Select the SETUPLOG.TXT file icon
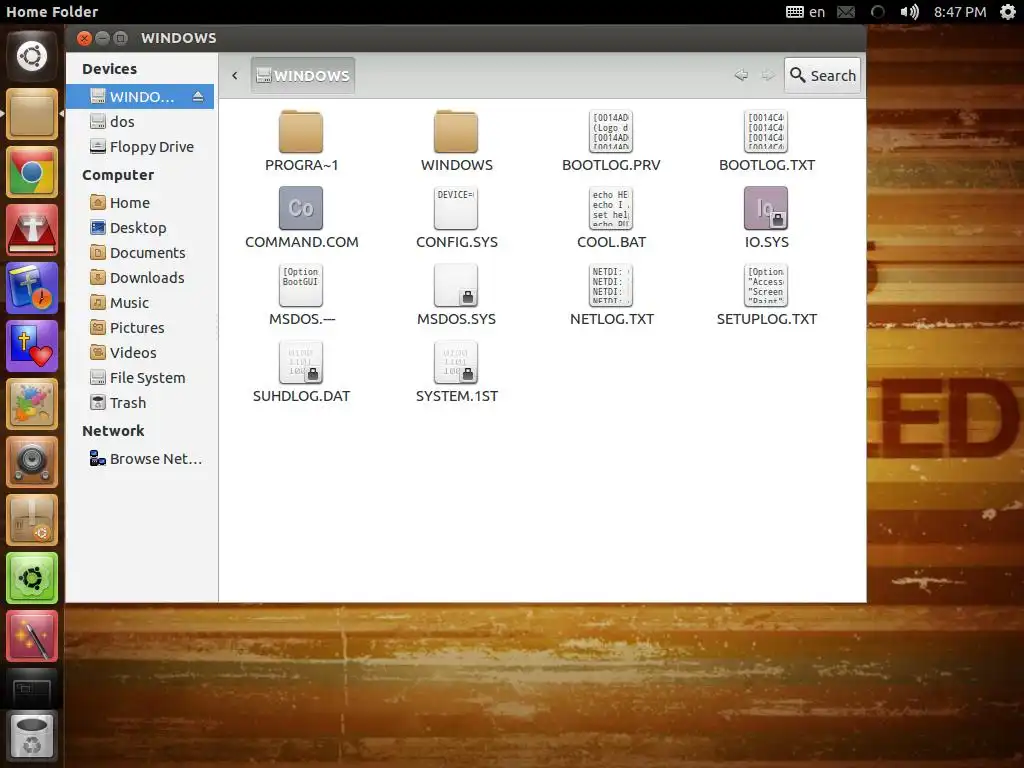 (x=766, y=285)
